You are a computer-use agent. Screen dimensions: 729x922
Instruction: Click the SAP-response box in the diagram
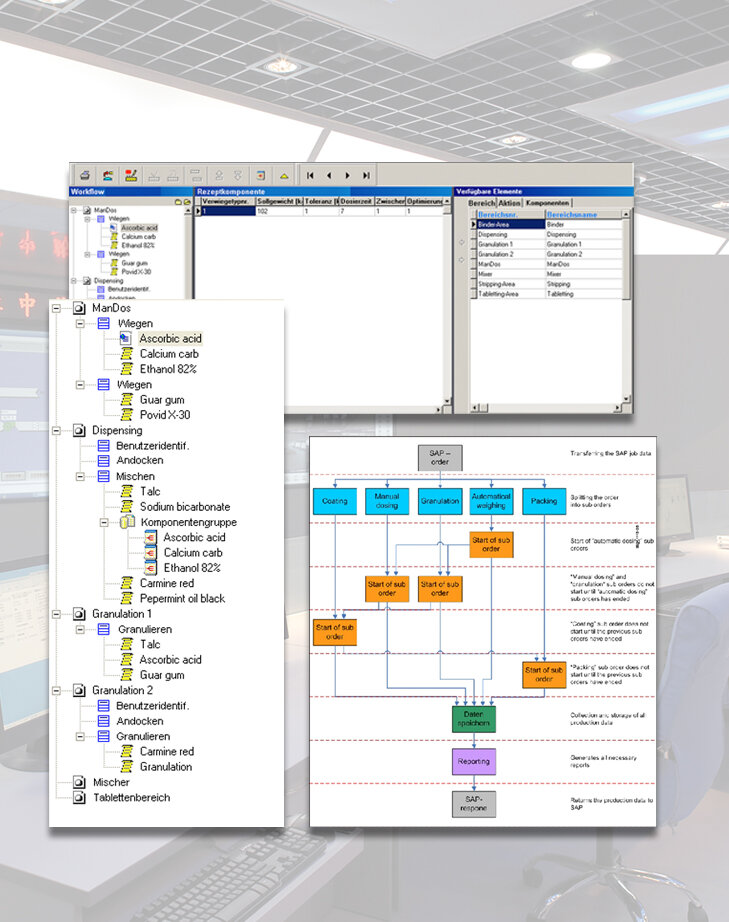pos(473,804)
